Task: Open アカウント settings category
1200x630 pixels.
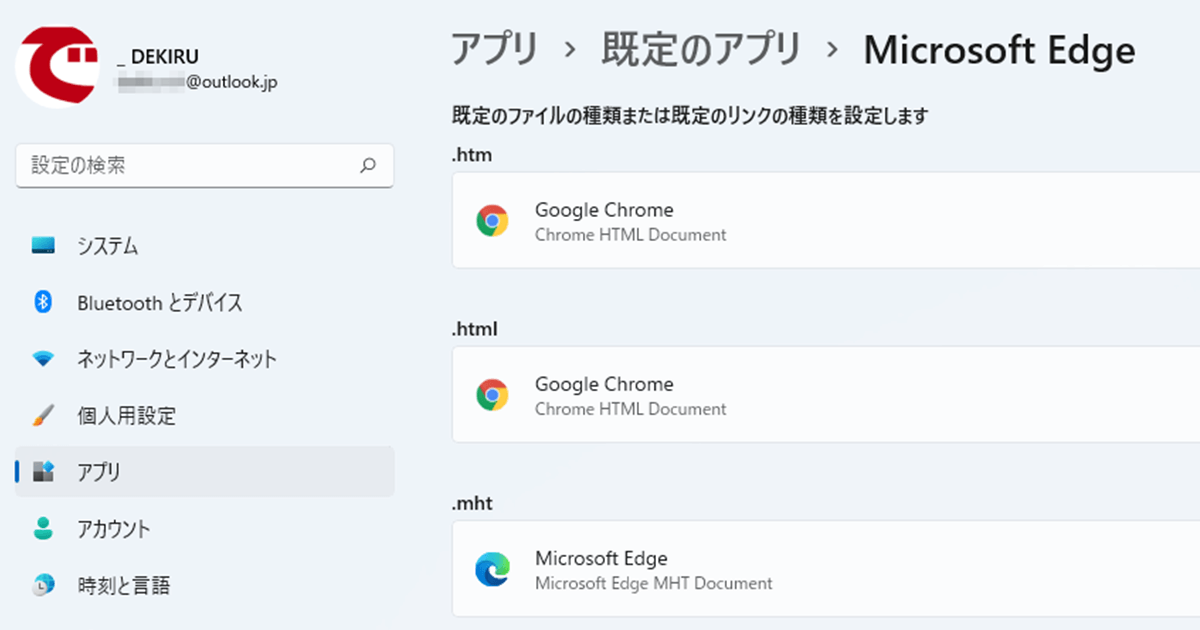Action: (205, 528)
